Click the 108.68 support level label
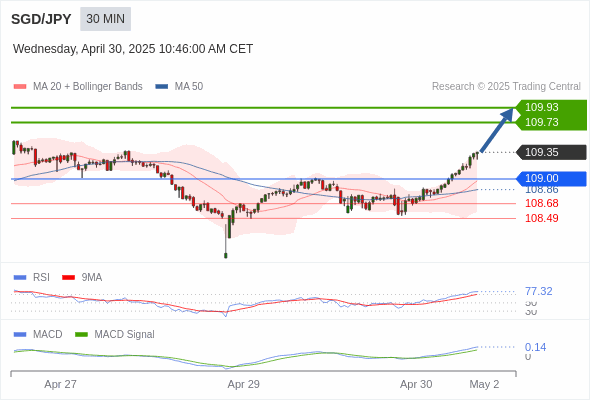 click(x=541, y=203)
